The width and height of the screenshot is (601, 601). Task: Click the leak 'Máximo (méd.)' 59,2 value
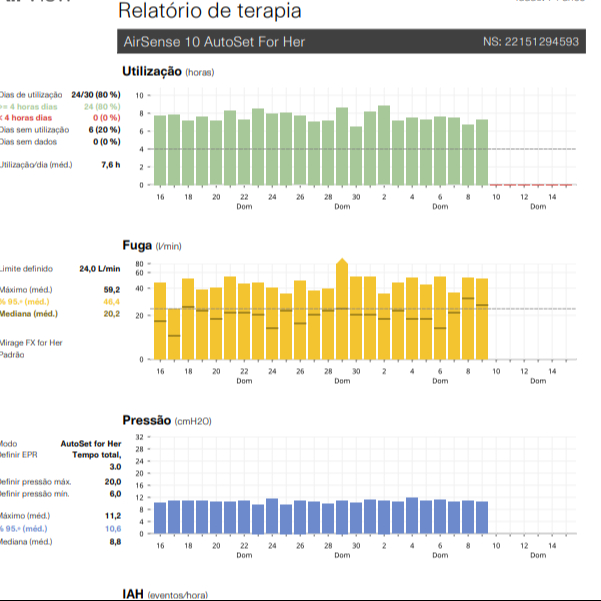click(x=111, y=289)
